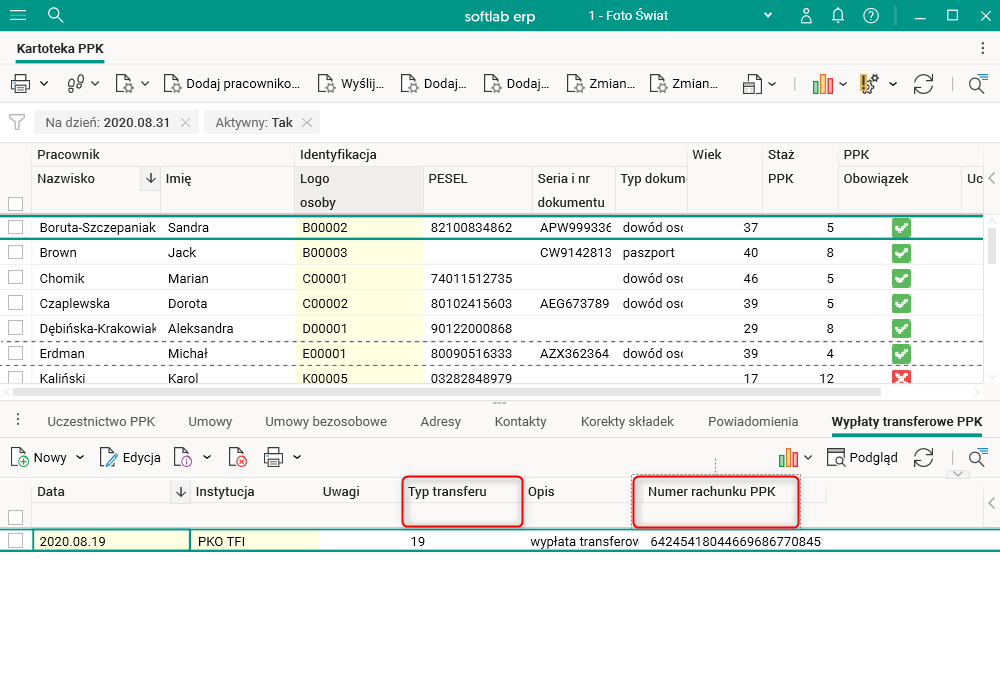
Task: Open the Nowy button dropdown arrow
Action: click(x=80, y=457)
